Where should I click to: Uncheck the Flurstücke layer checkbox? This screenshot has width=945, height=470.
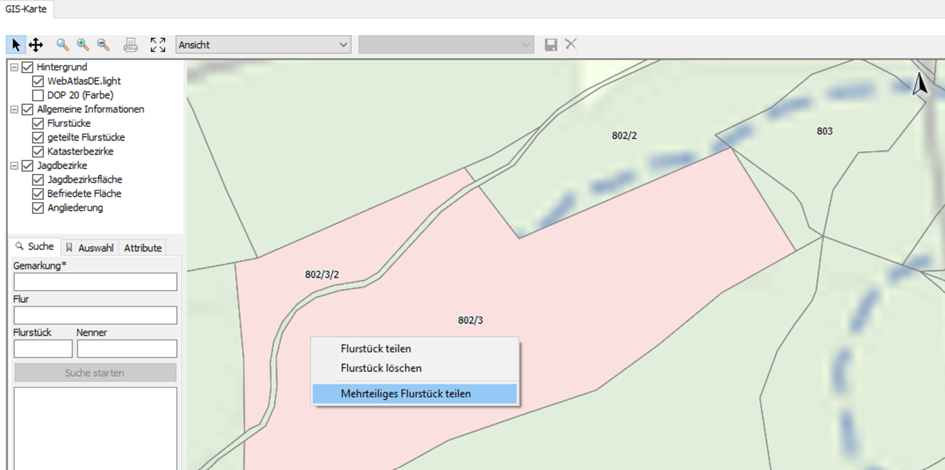pyautogui.click(x=38, y=123)
